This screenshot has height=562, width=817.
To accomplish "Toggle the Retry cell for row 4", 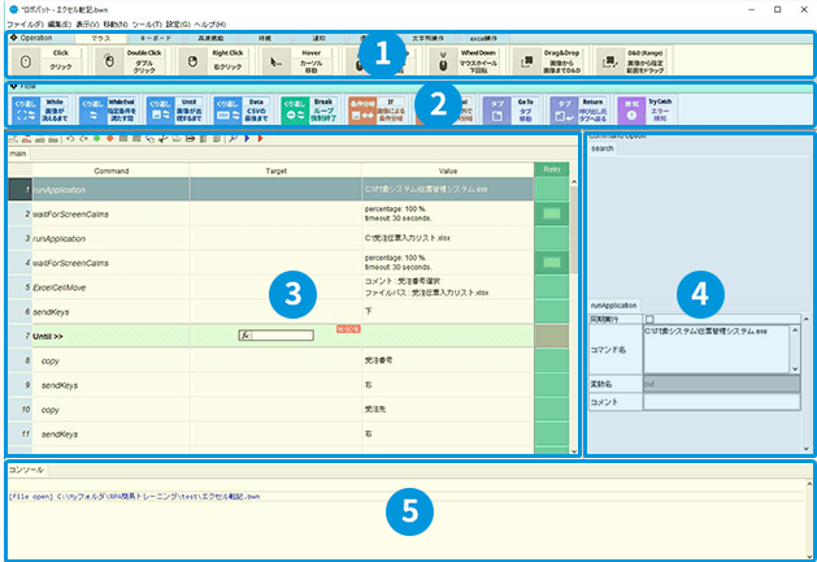I will [551, 262].
